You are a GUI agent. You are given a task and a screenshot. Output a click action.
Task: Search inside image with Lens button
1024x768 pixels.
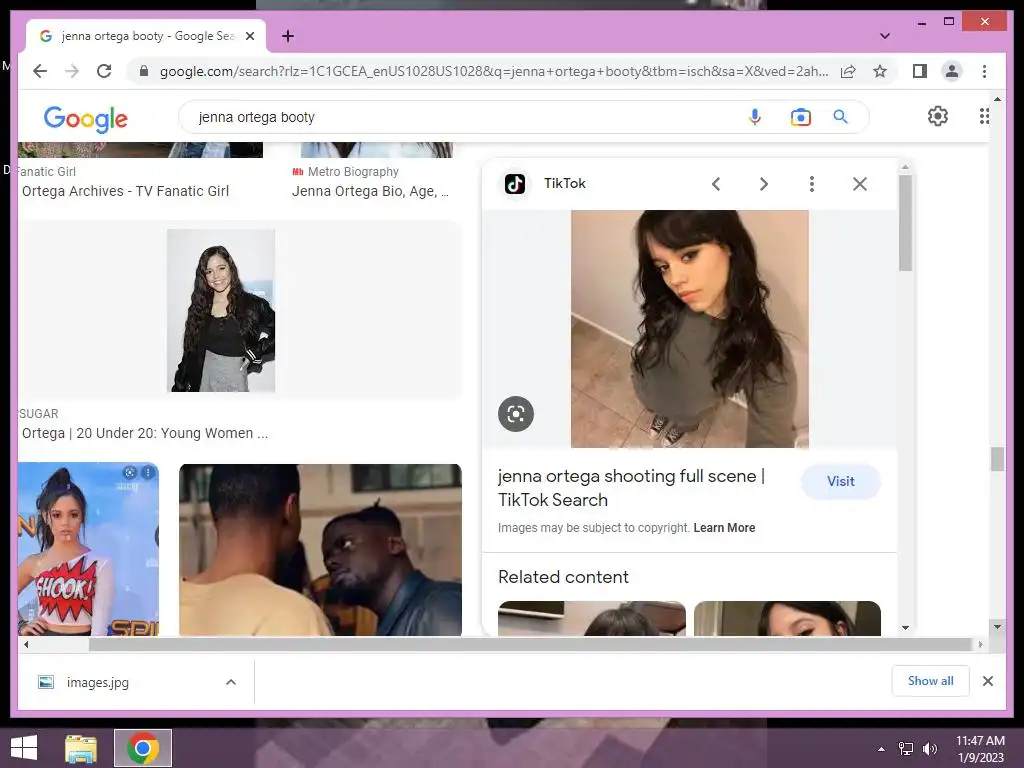tap(516, 414)
